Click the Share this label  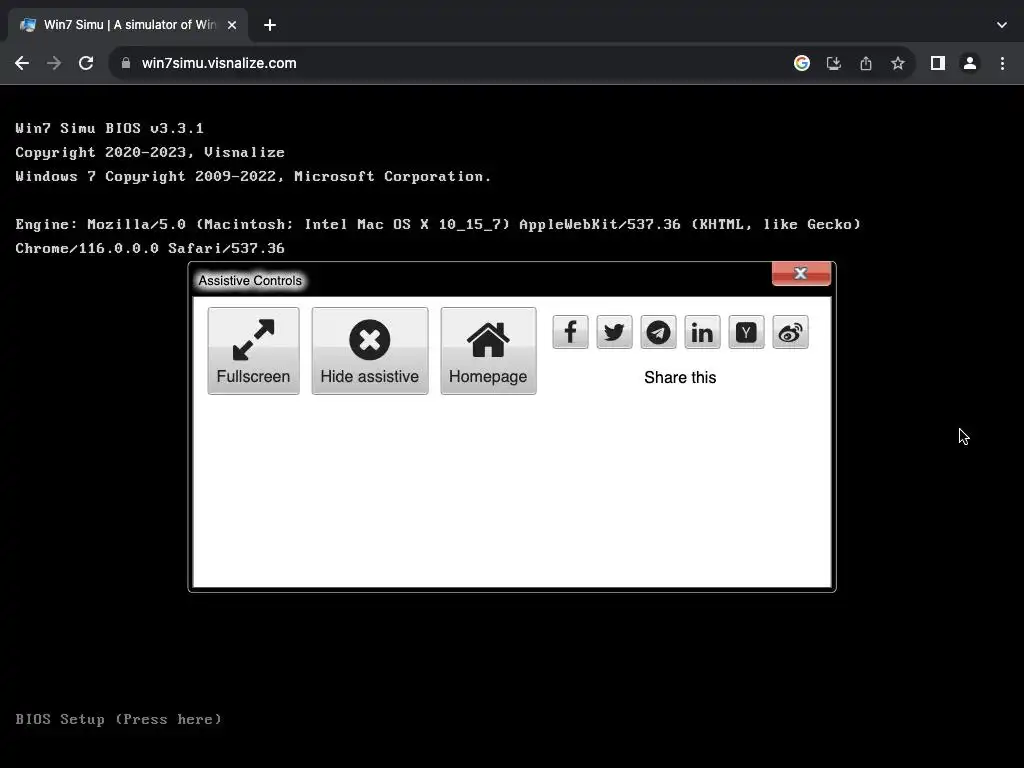(x=680, y=377)
